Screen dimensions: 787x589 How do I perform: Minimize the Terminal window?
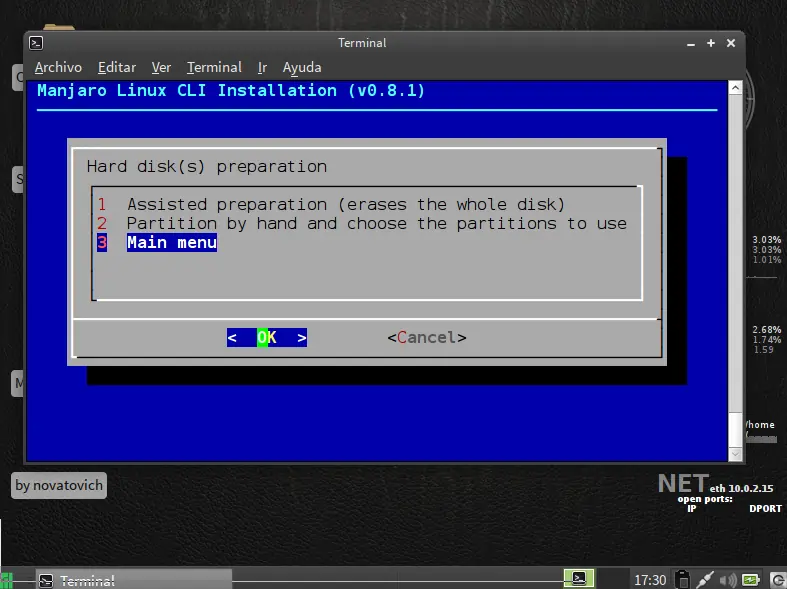tap(691, 44)
